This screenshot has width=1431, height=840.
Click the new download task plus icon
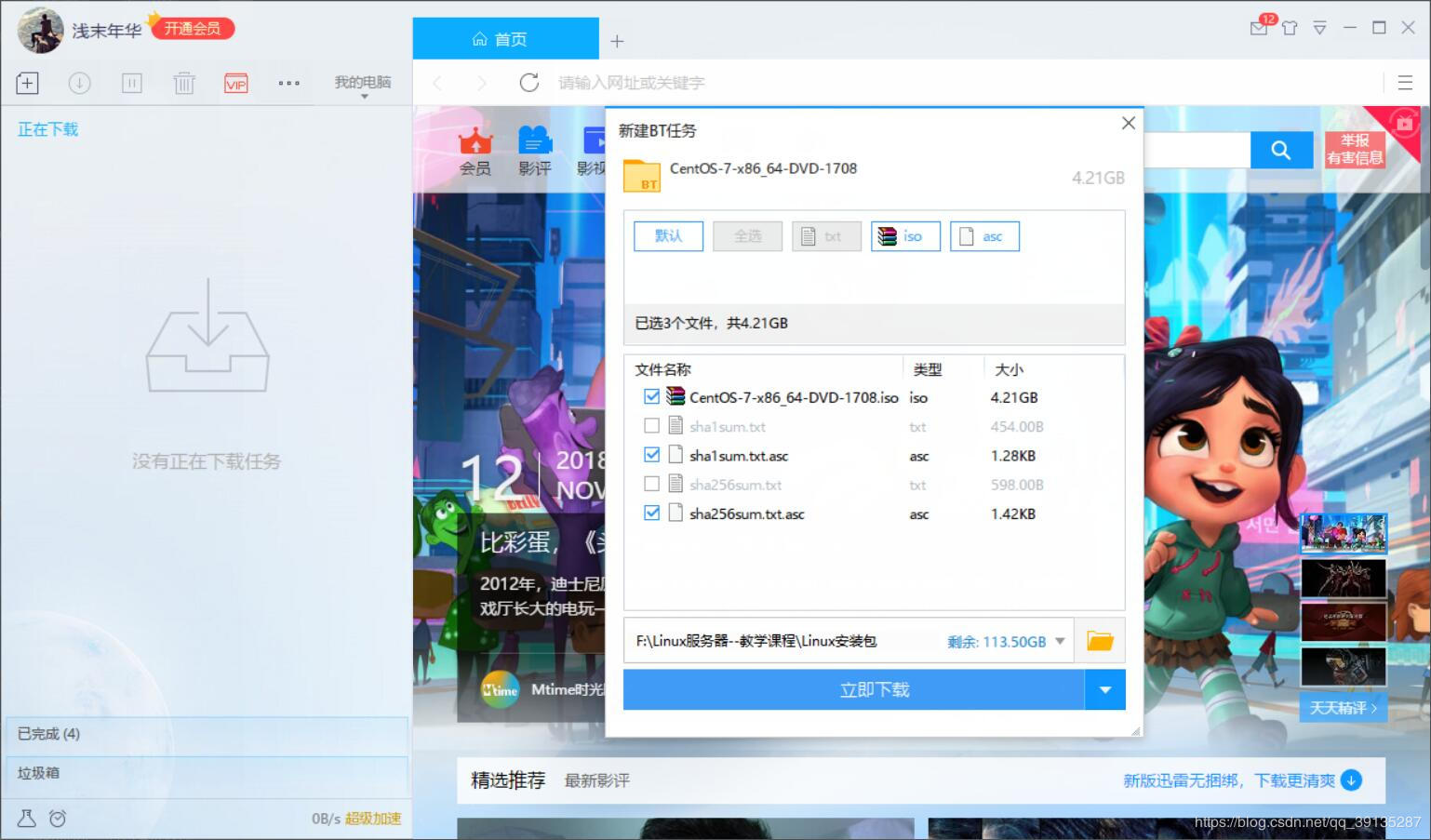[x=27, y=83]
